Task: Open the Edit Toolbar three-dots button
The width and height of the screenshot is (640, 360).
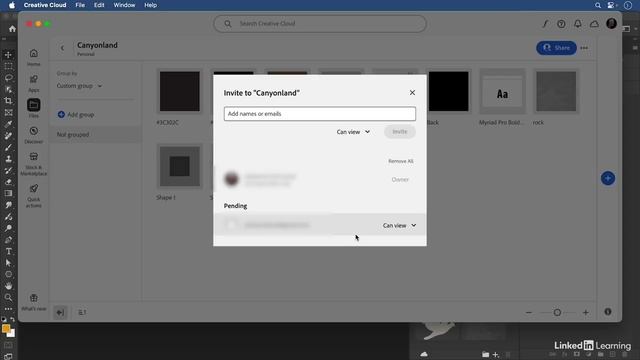Action: [8, 309]
